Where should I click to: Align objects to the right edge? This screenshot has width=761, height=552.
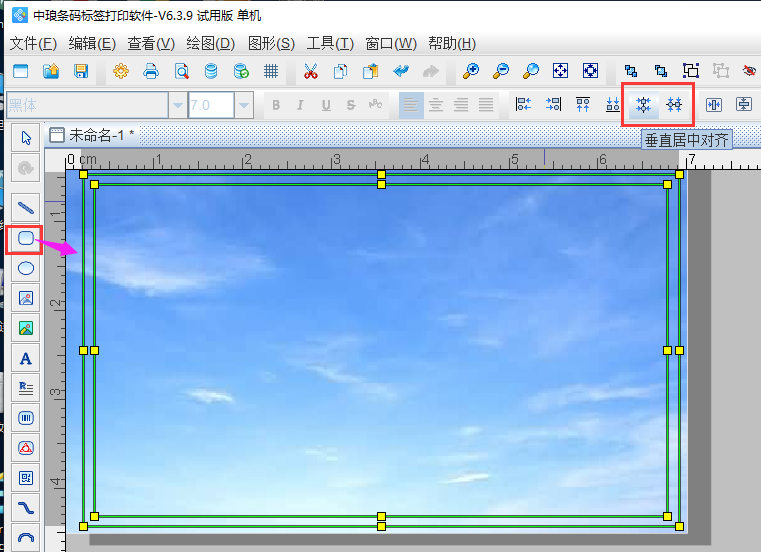click(x=553, y=104)
